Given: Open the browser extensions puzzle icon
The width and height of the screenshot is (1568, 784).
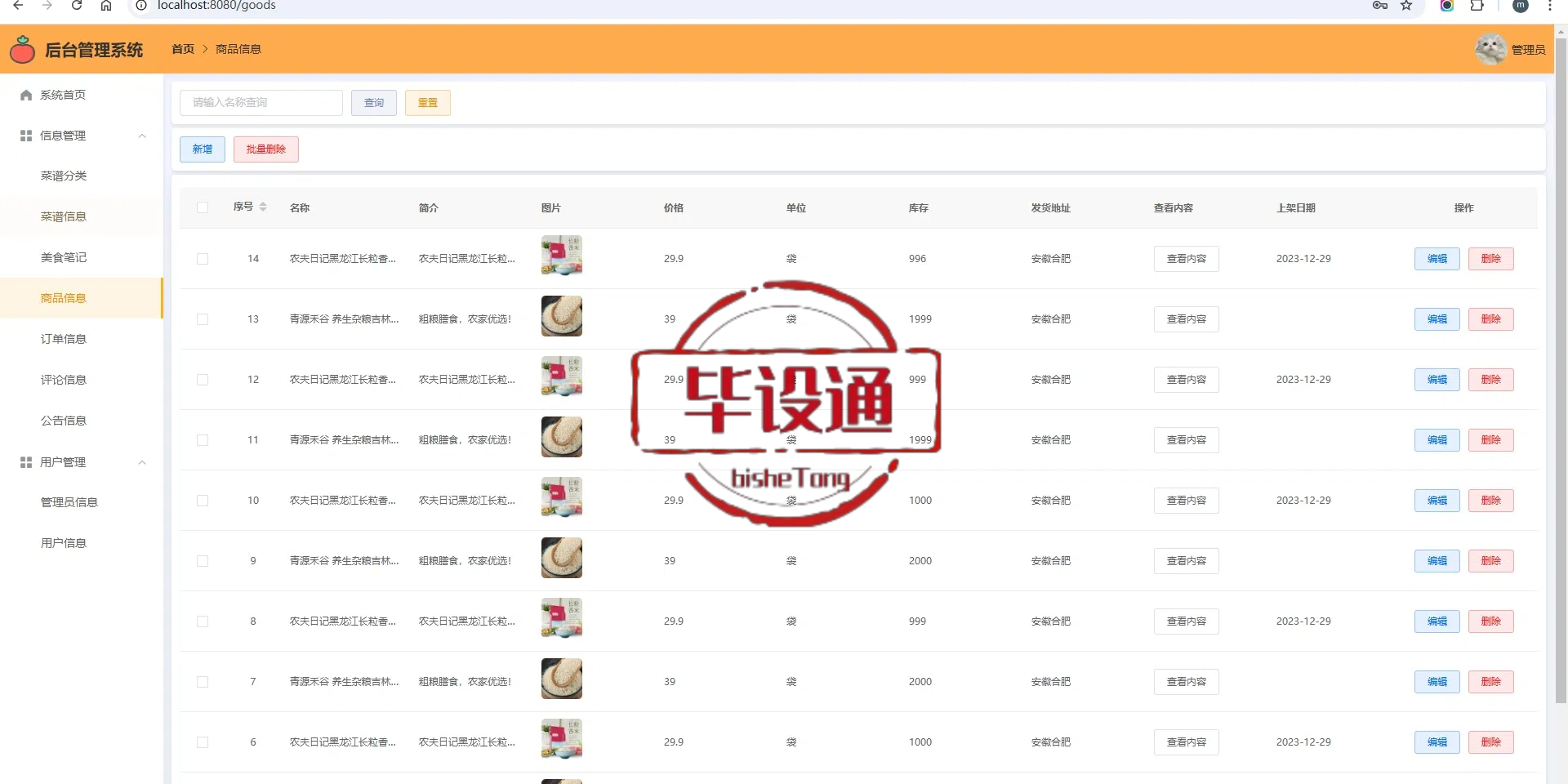Looking at the screenshot, I should coord(1477,6).
